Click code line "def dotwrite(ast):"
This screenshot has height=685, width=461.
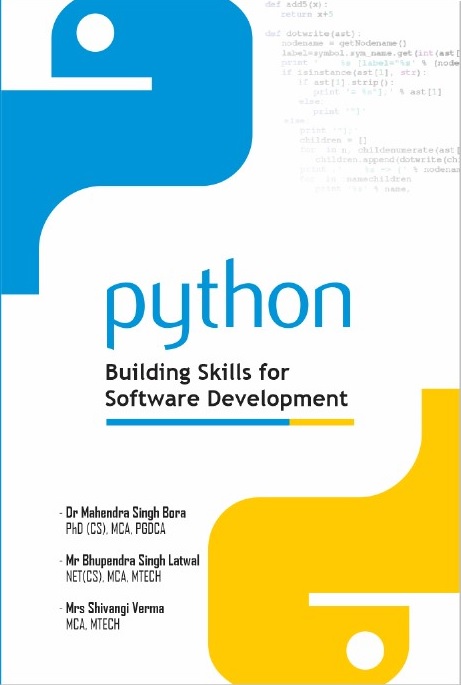click(x=312, y=33)
